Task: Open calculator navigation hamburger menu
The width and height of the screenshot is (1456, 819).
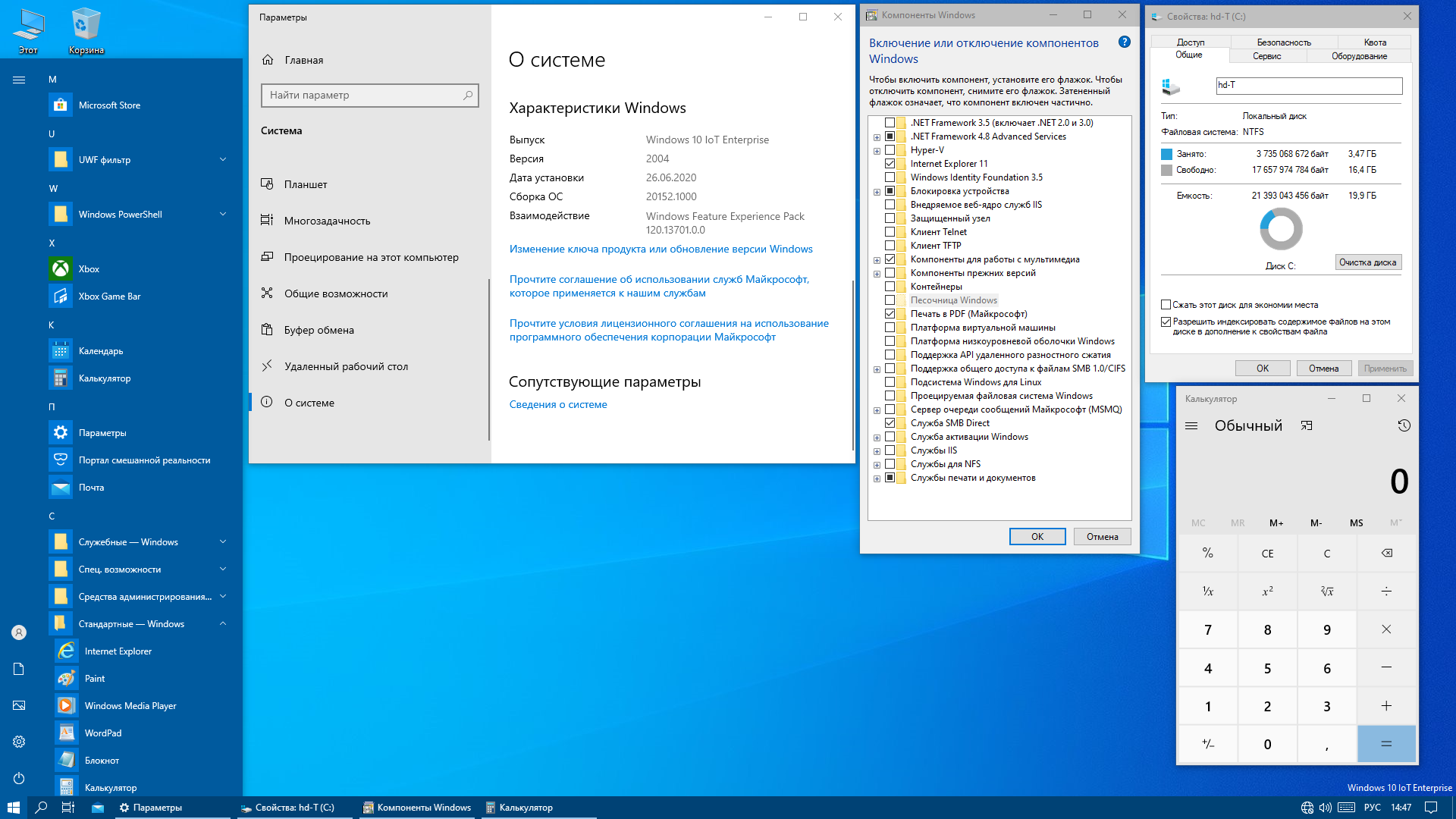Action: 1191,426
